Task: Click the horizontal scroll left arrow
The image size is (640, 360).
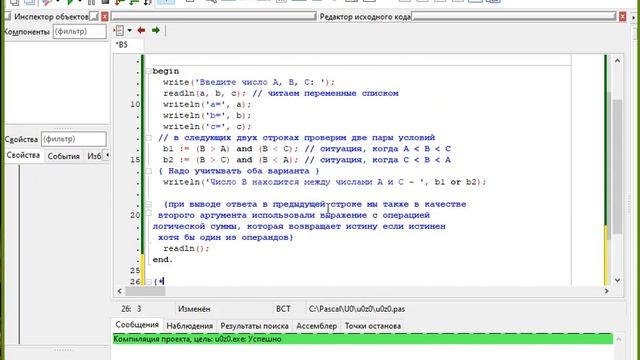Action: (120, 291)
